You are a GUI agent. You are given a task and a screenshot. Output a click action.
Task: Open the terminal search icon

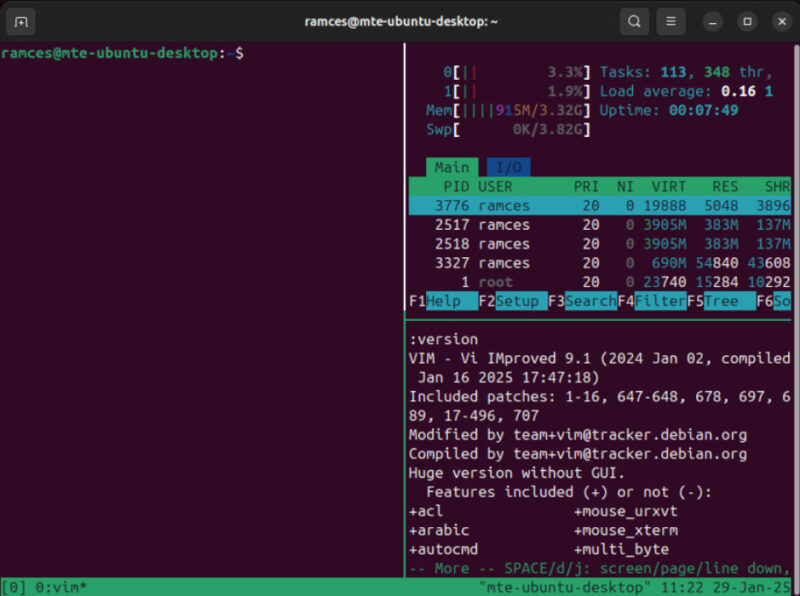click(x=634, y=20)
